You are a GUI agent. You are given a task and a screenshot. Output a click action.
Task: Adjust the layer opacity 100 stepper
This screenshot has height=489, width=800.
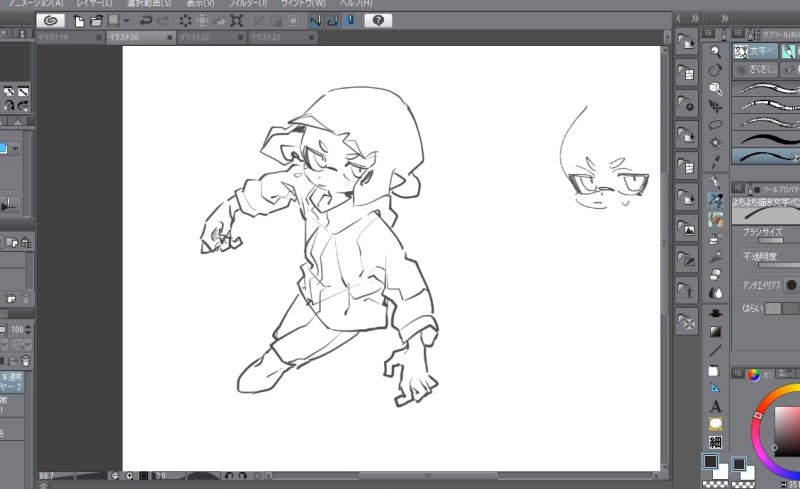coord(28,330)
